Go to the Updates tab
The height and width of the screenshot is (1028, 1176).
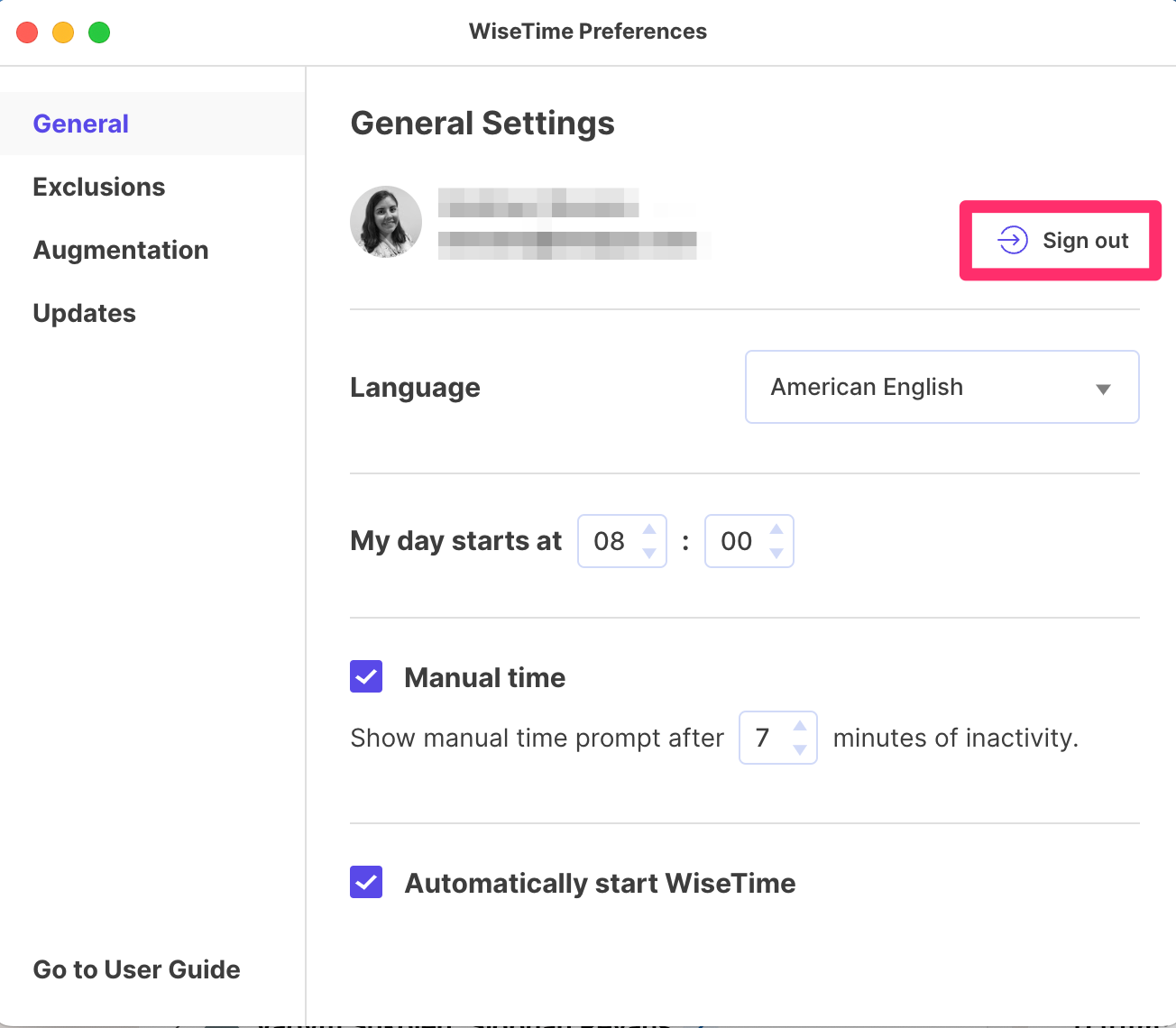pyautogui.click(x=85, y=313)
